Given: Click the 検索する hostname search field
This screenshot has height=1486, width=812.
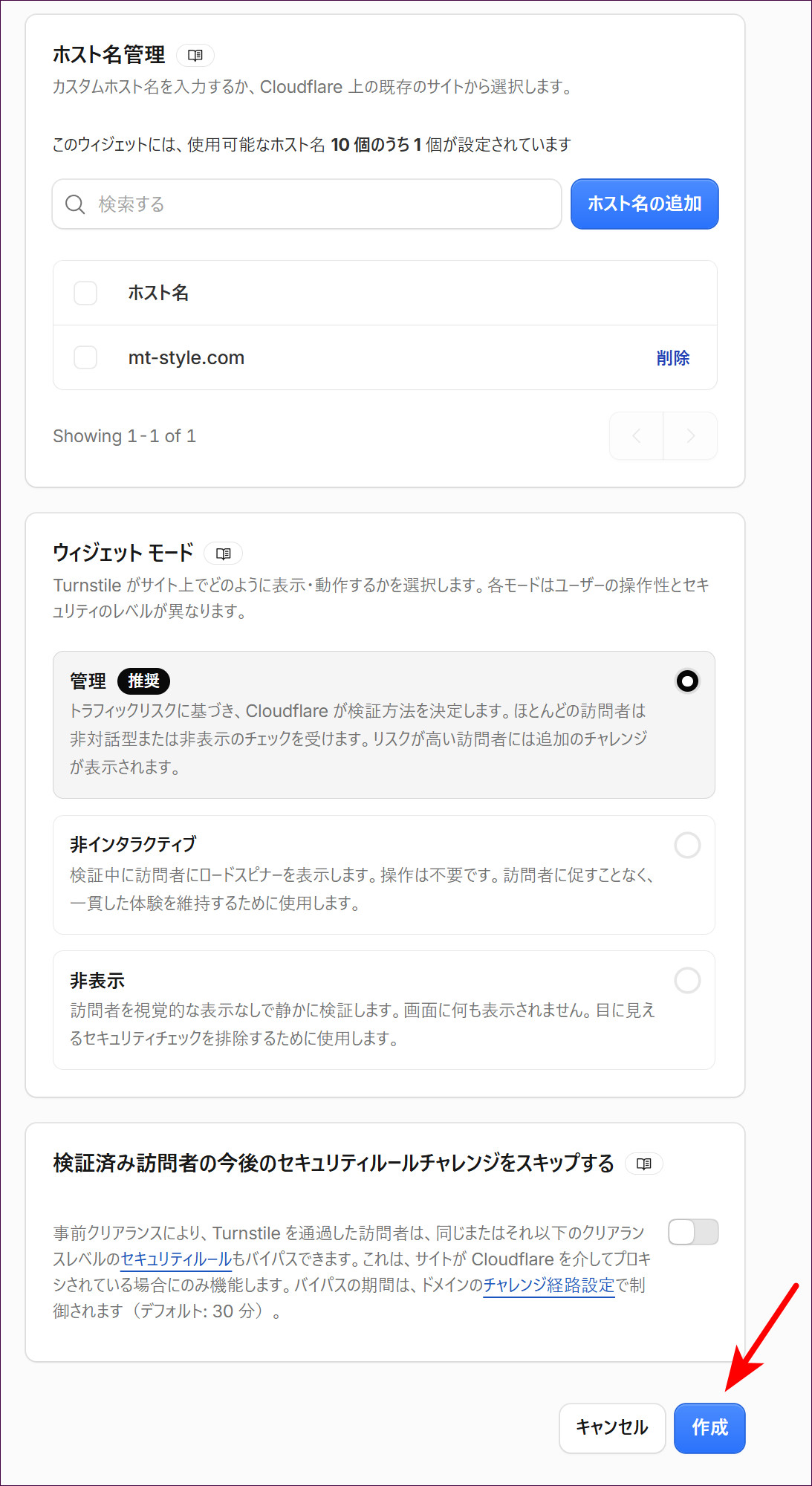Looking at the screenshot, I should tap(307, 204).
